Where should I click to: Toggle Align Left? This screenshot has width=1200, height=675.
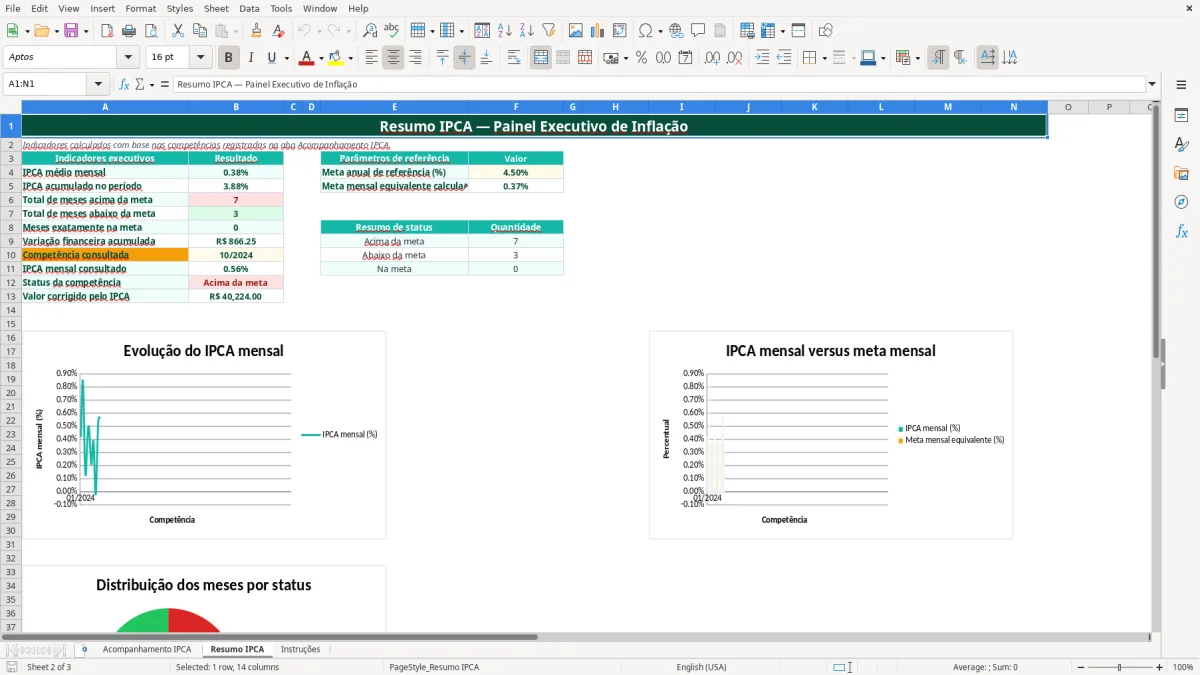[x=371, y=58]
